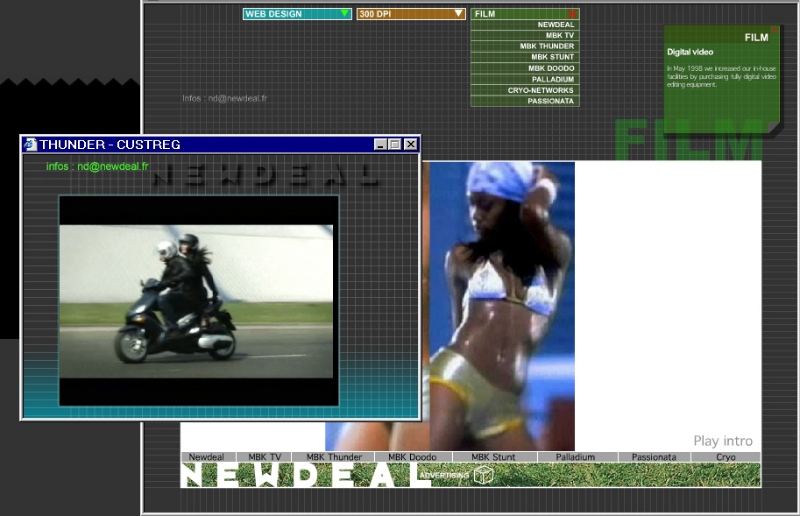The width and height of the screenshot is (800, 516).
Task: Click the ADVERTISING label on the banner
Action: click(444, 475)
